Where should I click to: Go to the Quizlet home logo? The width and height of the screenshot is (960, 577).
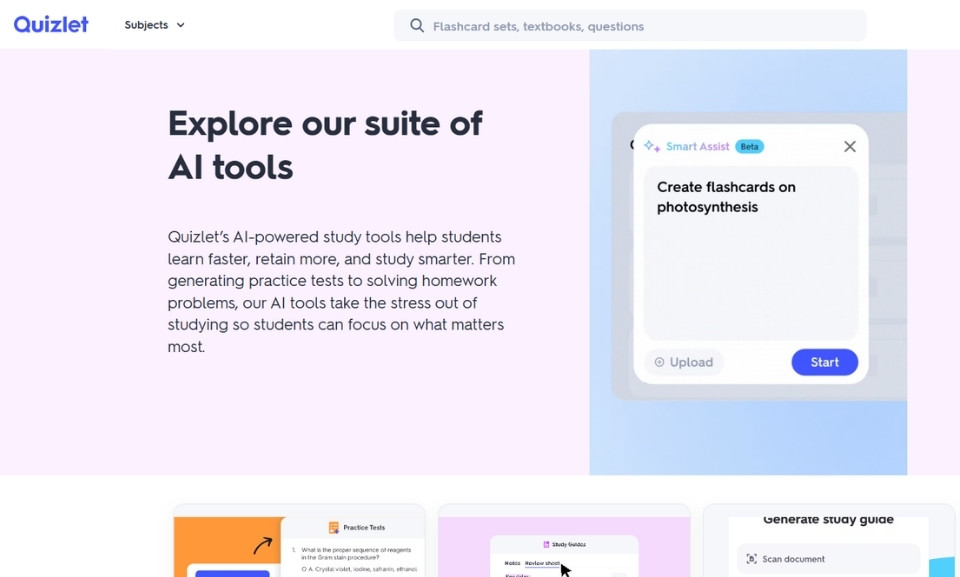point(51,25)
